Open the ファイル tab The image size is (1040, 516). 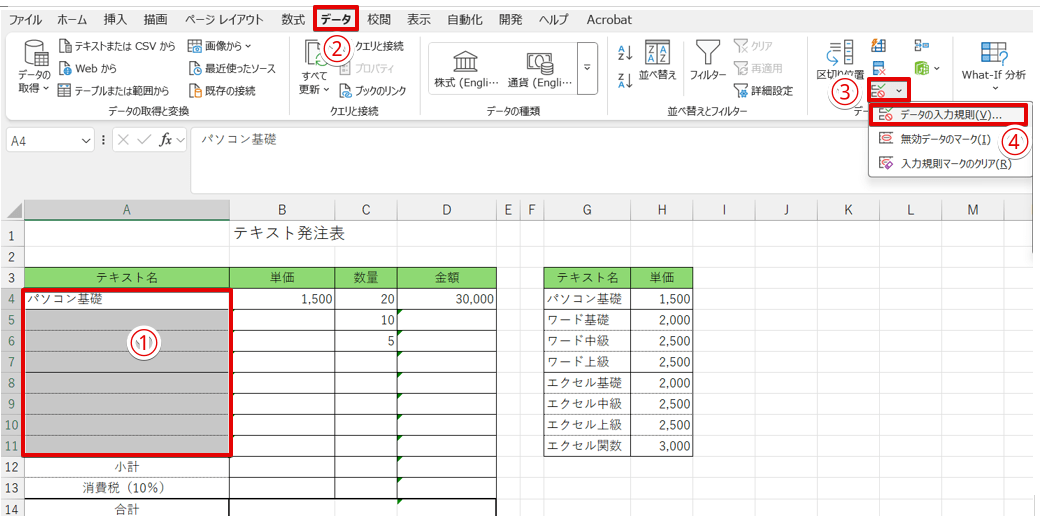click(25, 20)
